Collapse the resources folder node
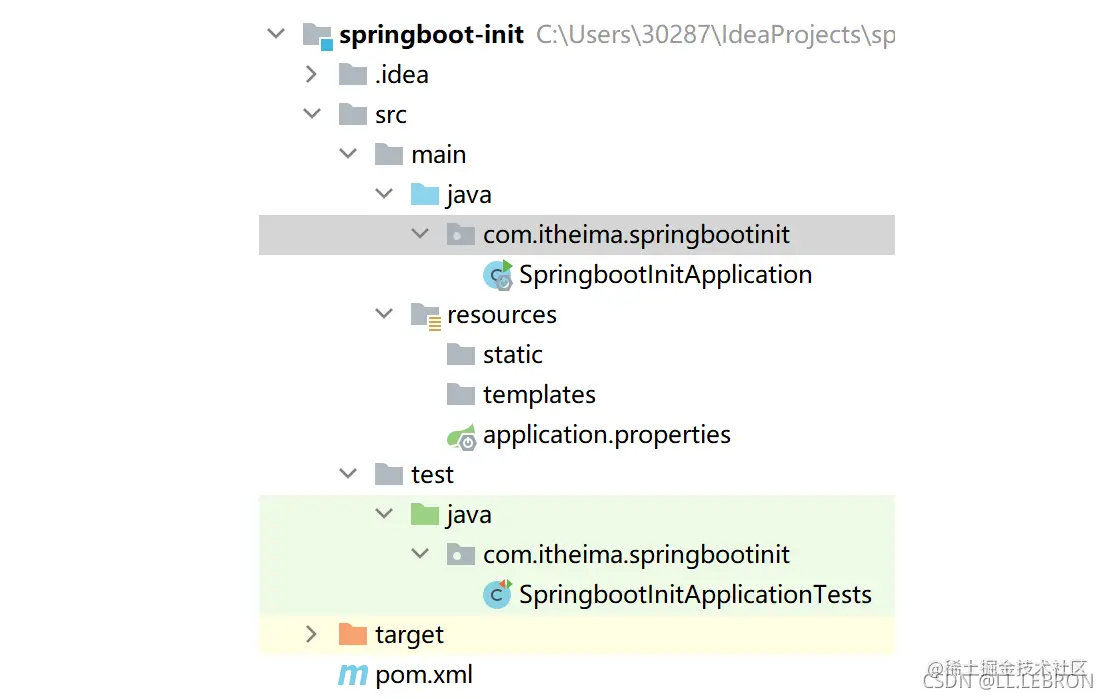This screenshot has width=1108, height=699. coord(383,315)
